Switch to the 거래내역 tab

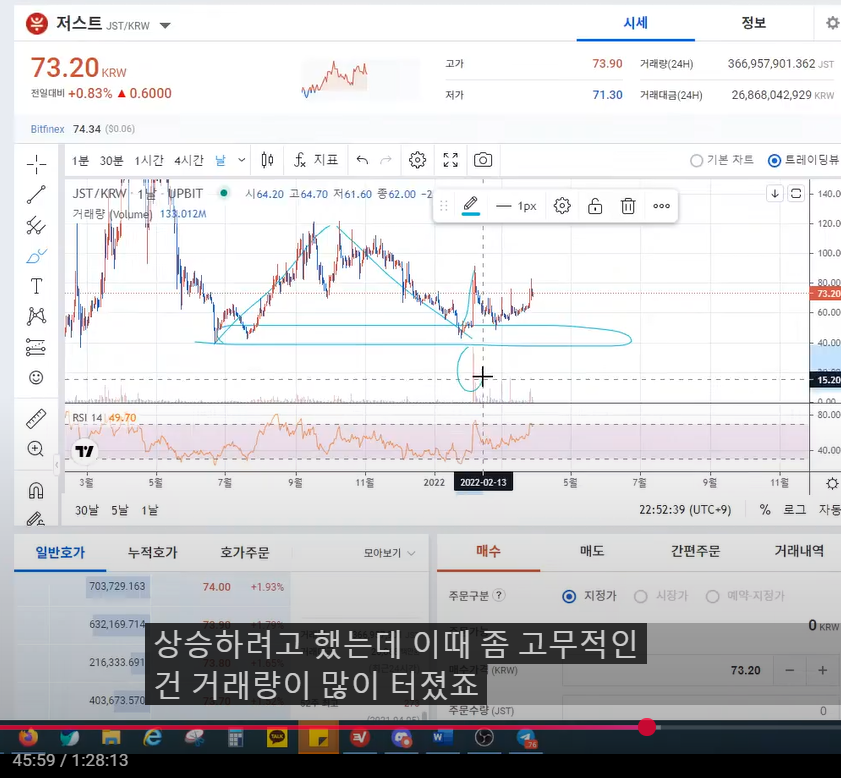coord(799,551)
